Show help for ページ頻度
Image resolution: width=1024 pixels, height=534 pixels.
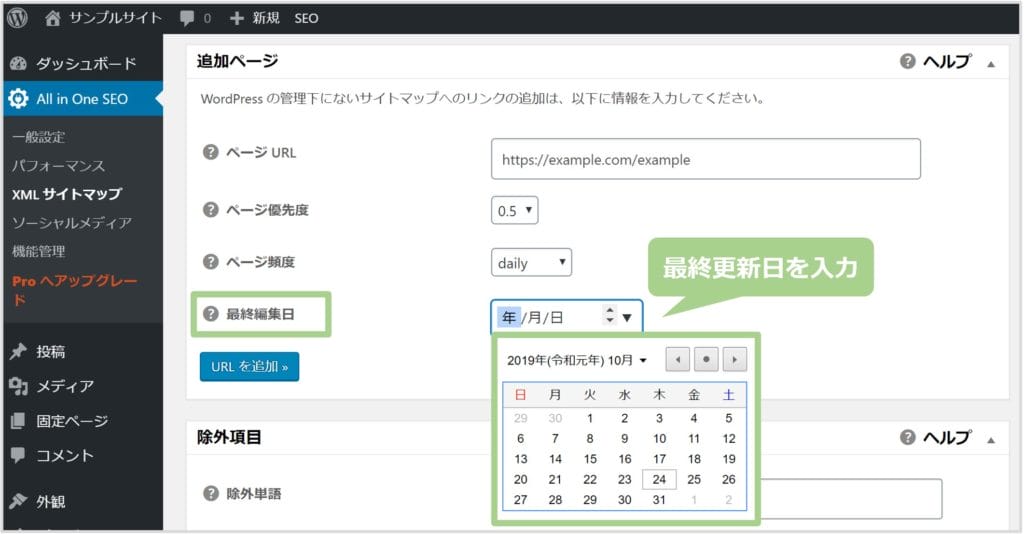[210, 262]
